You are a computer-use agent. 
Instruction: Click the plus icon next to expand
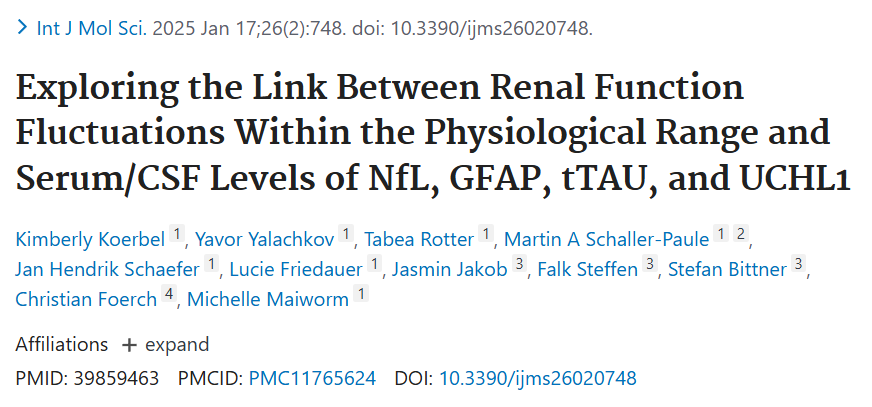pyautogui.click(x=129, y=345)
